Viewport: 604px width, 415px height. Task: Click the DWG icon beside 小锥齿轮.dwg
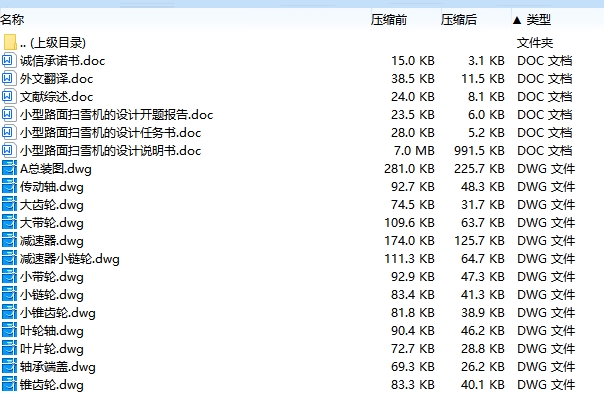(x=9, y=312)
